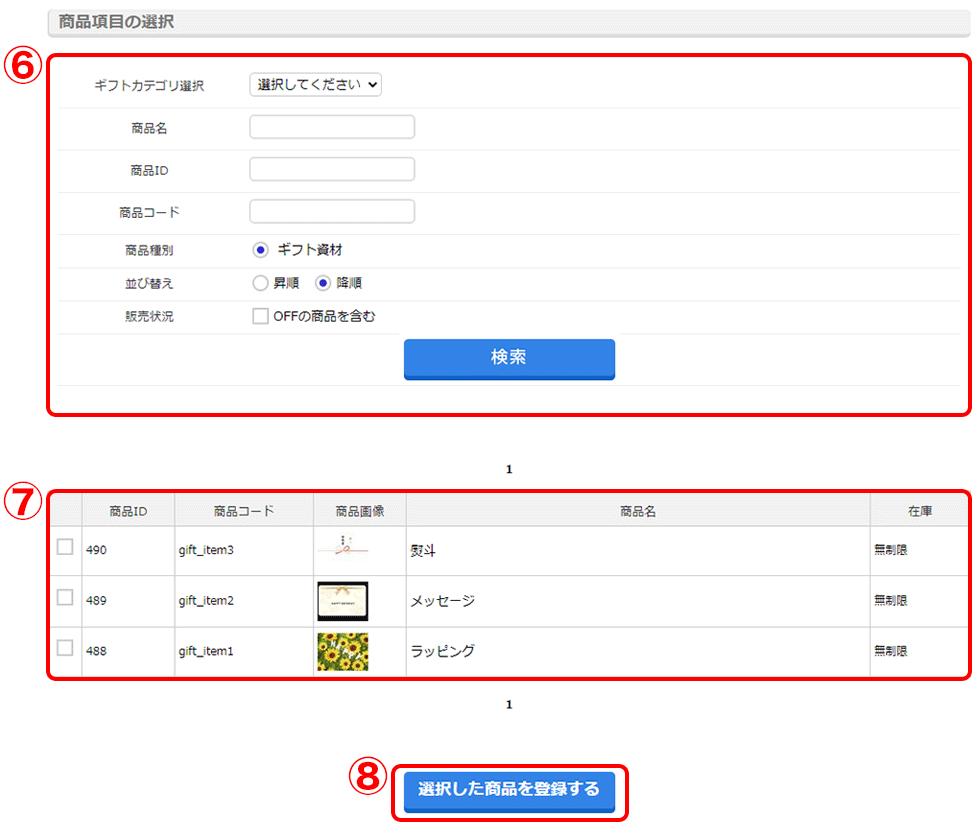Click 選択した商品を登録する button
This screenshot has height=840, width=980.
[x=509, y=790]
